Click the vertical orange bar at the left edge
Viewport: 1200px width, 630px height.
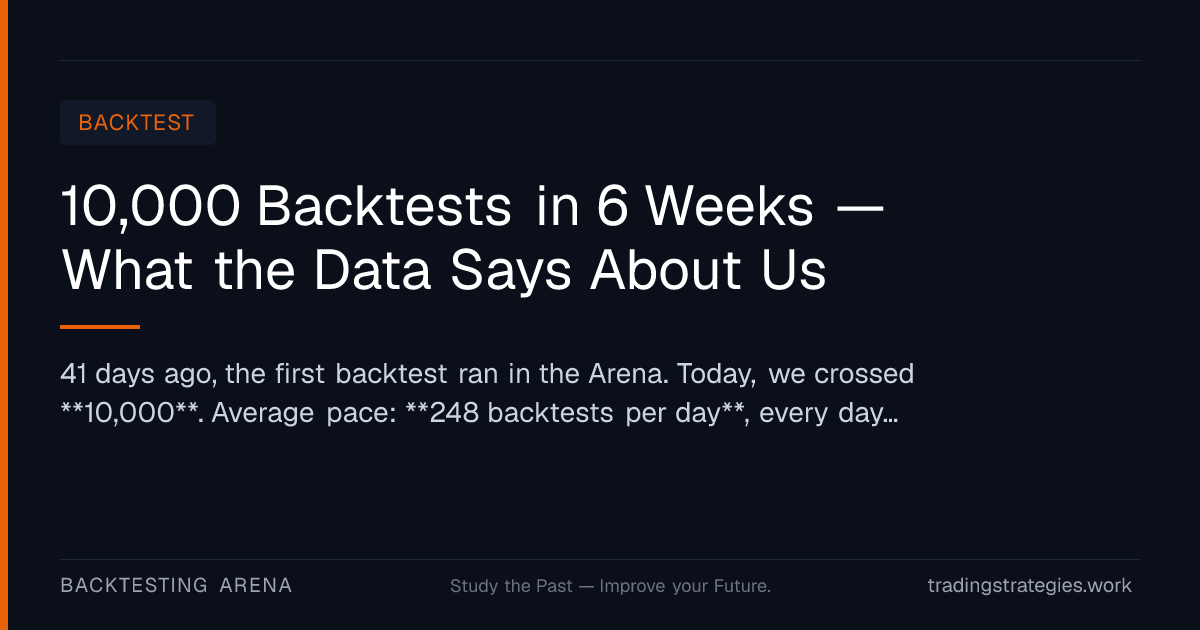[4, 315]
